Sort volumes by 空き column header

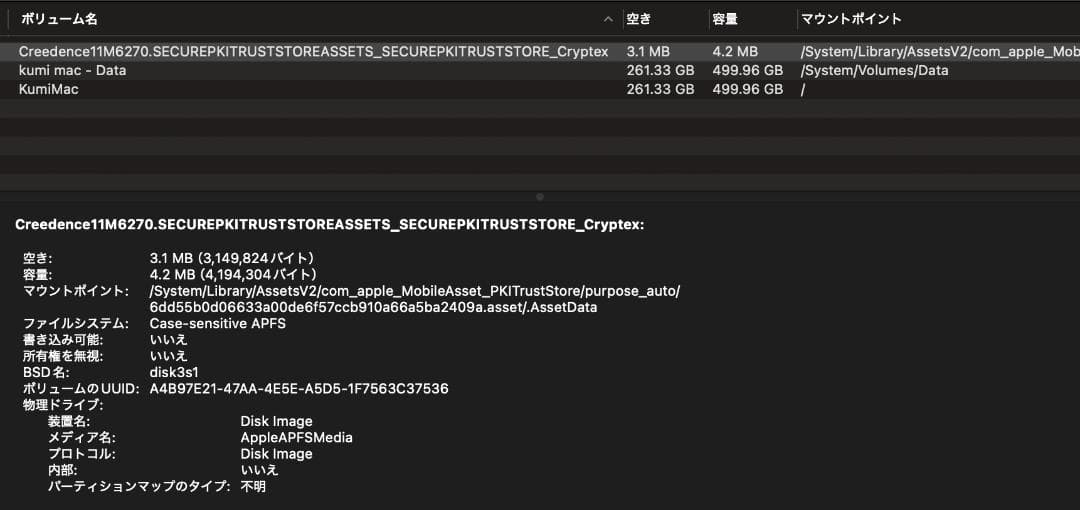[638, 19]
